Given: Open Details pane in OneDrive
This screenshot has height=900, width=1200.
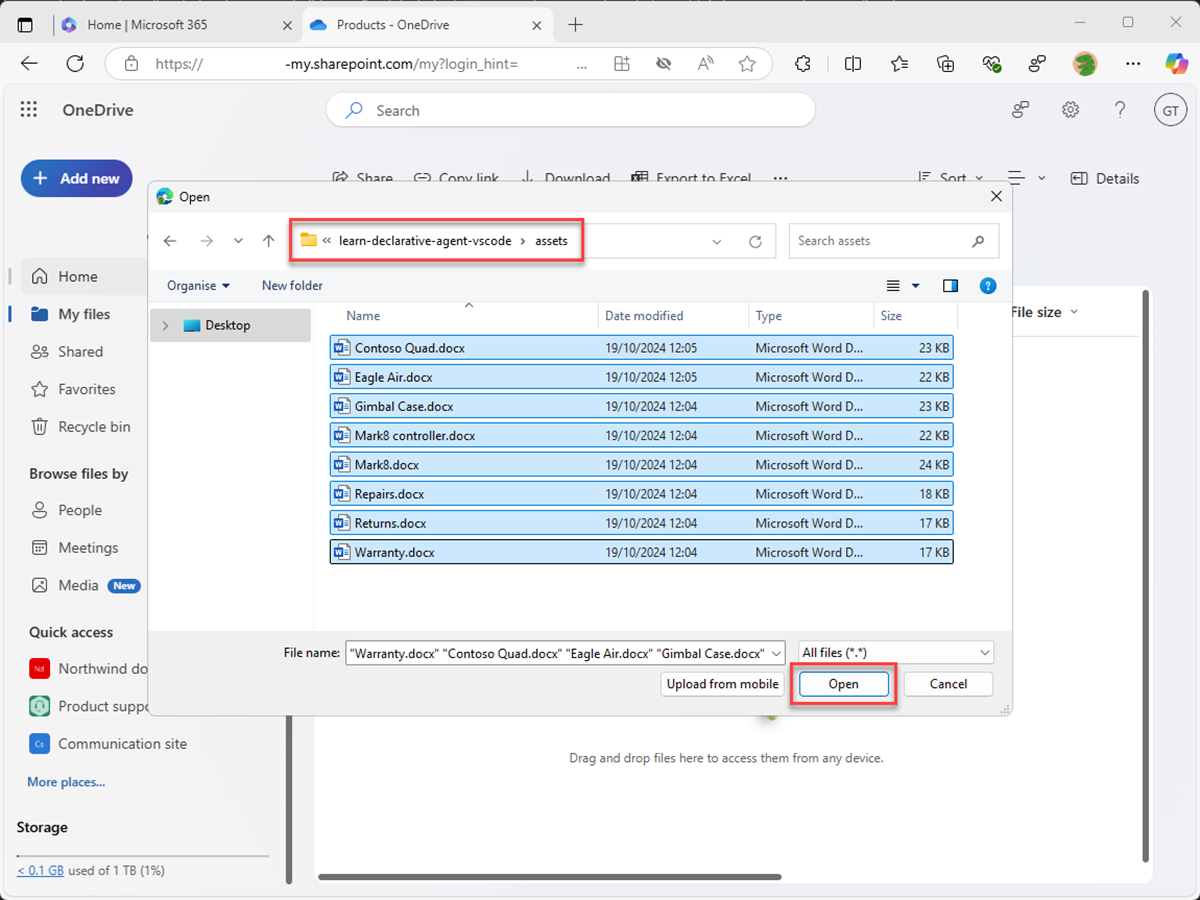Looking at the screenshot, I should point(1105,178).
